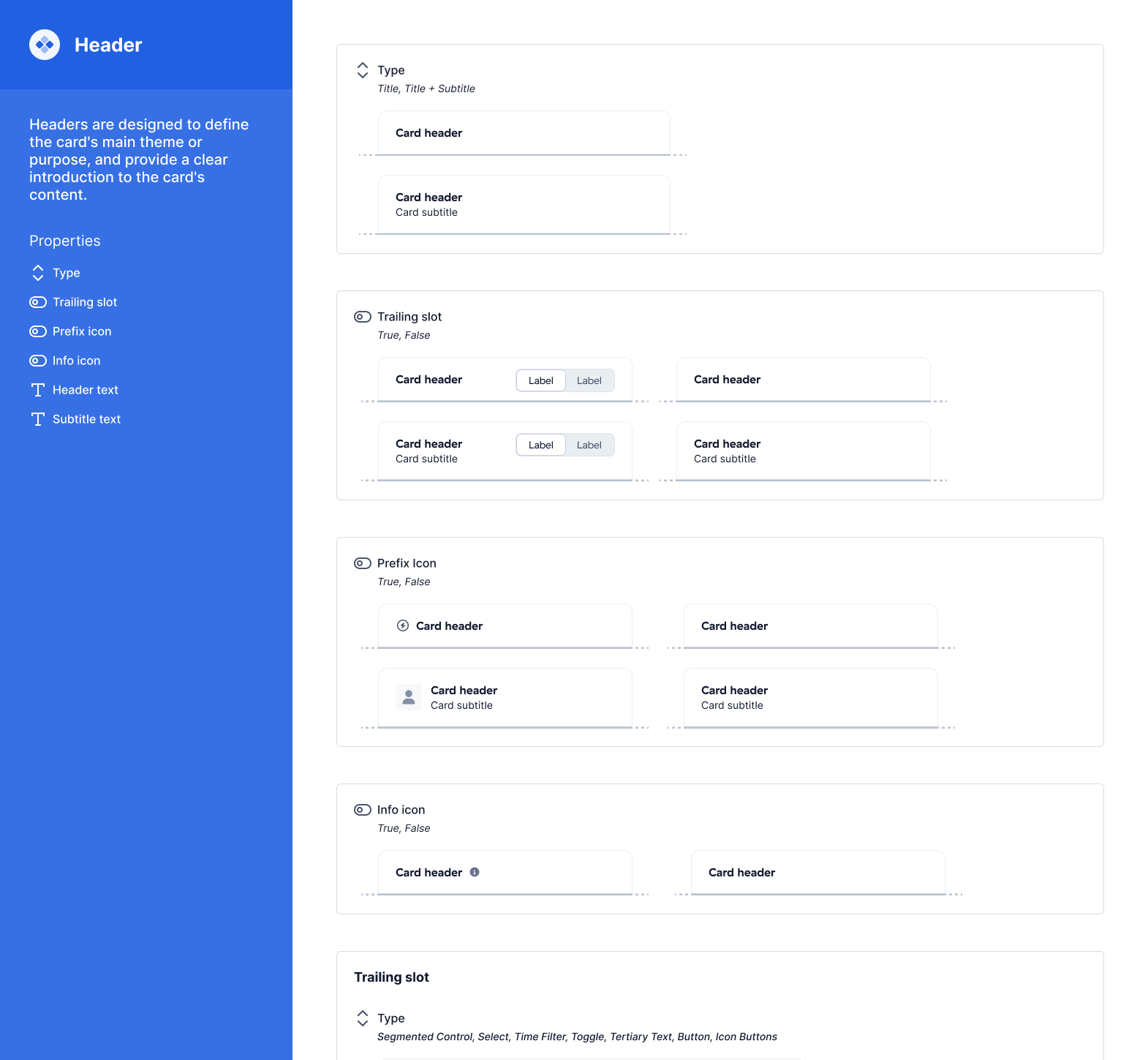
Task: Open the Subtitle text property link
Action: 86,419
